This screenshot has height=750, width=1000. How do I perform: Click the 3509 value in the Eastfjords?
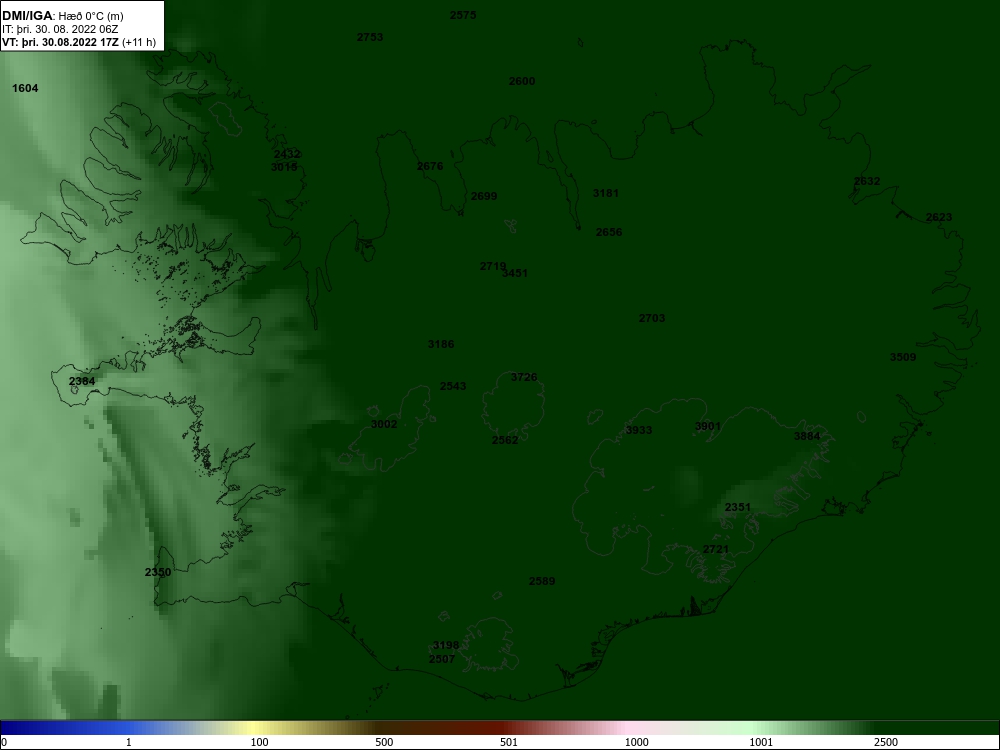(x=903, y=357)
